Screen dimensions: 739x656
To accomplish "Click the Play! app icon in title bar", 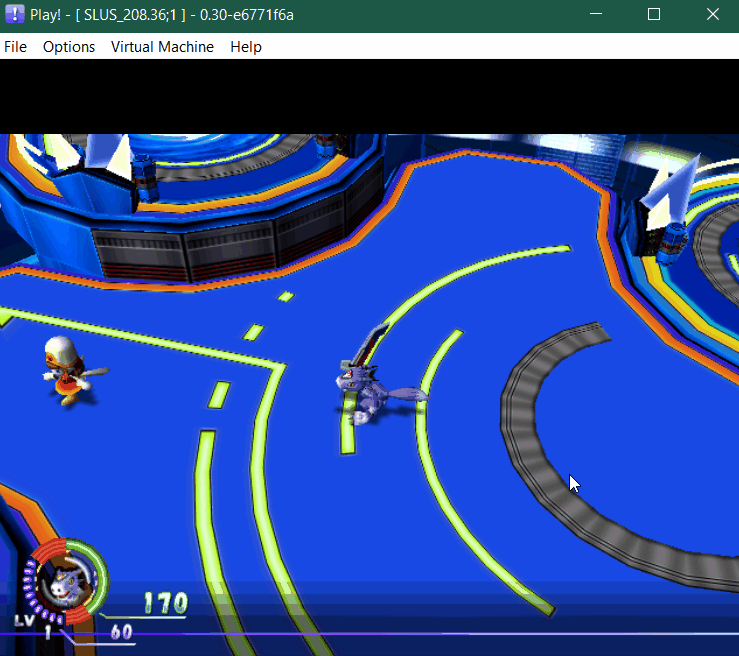I will coord(14,14).
